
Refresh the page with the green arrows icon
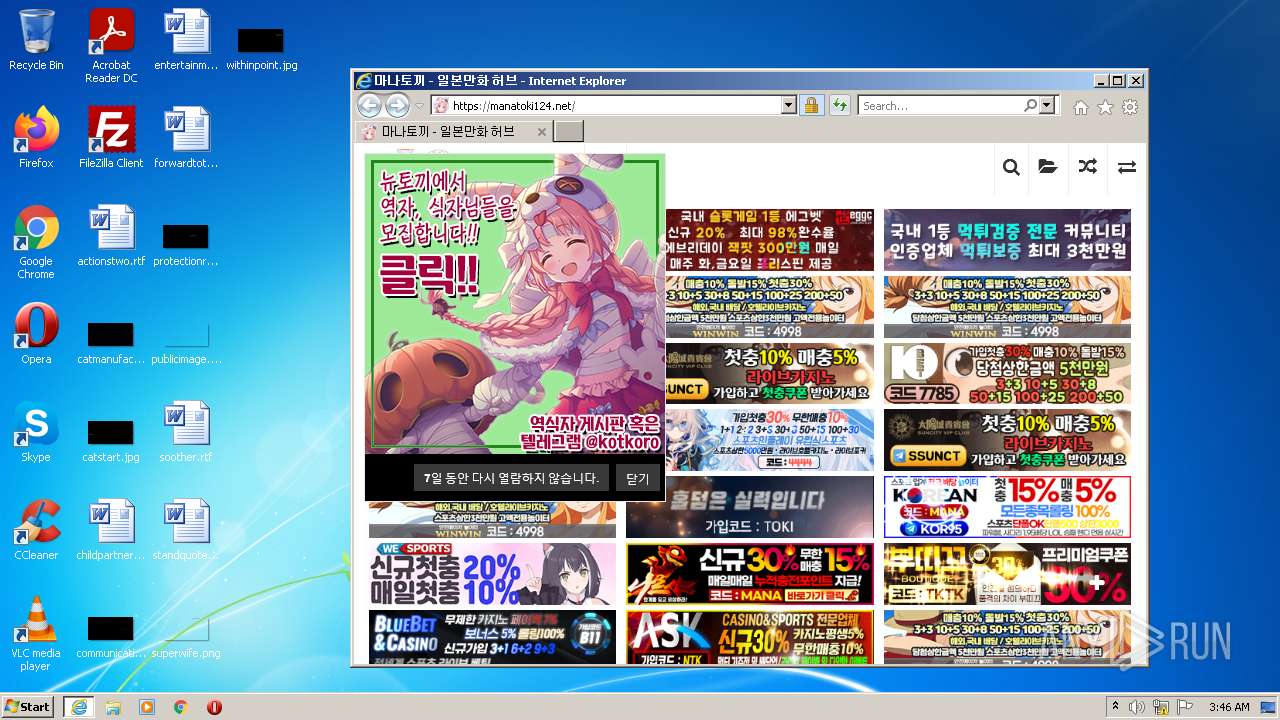pyautogui.click(x=839, y=105)
